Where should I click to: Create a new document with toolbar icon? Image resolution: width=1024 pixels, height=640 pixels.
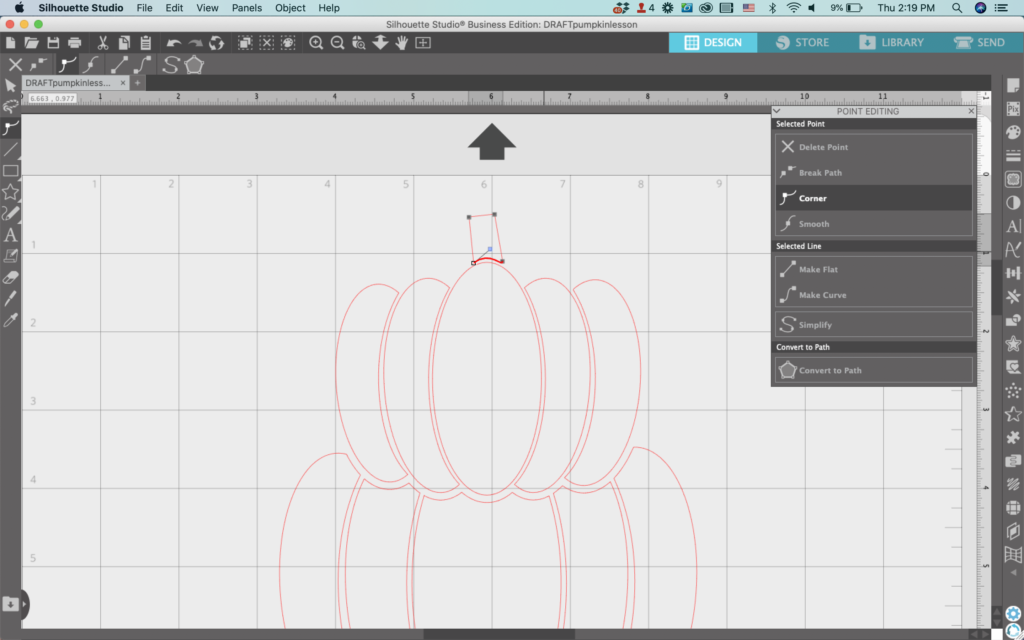click(x=10, y=43)
